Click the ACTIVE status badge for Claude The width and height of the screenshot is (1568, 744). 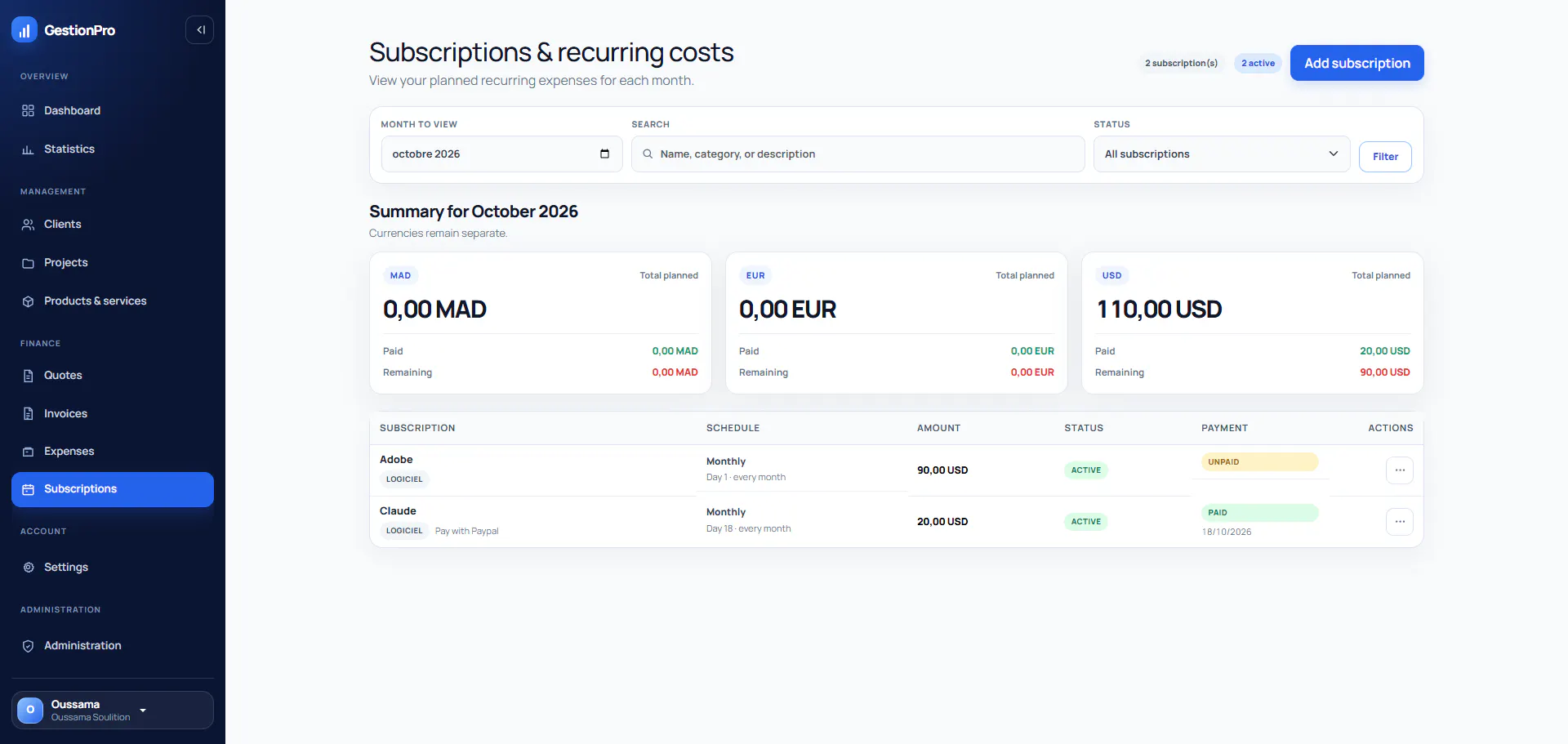point(1086,522)
